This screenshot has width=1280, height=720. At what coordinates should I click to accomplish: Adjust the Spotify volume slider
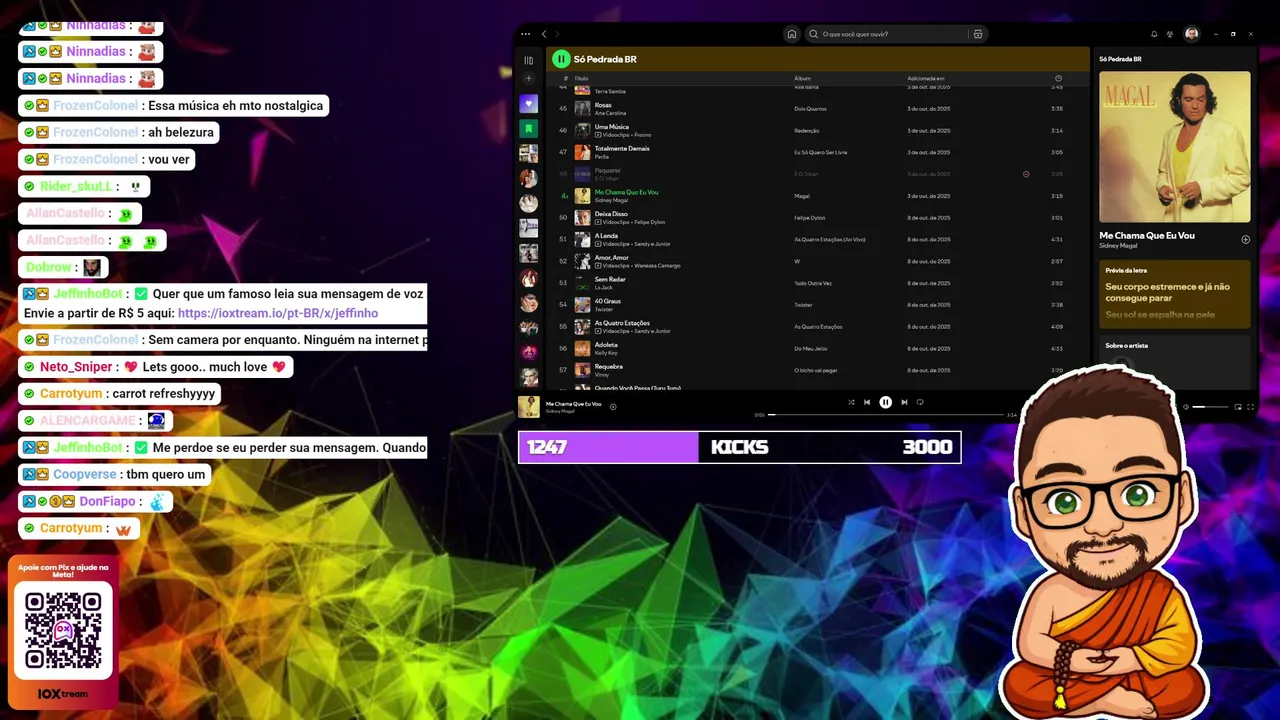click(1211, 407)
